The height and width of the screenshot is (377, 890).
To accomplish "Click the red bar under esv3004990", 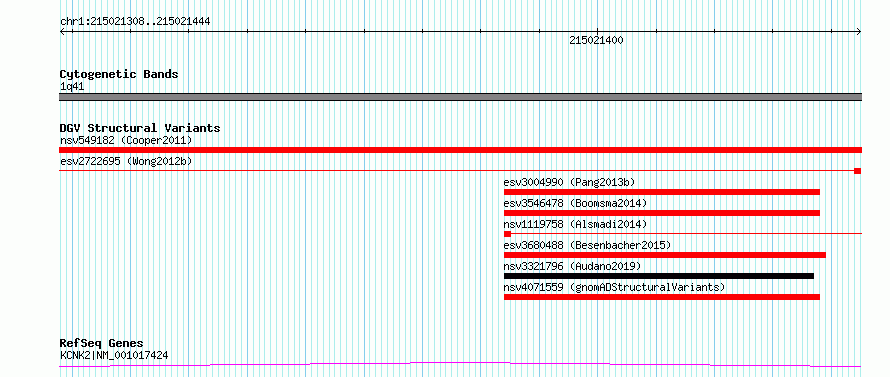I will 662,192.
